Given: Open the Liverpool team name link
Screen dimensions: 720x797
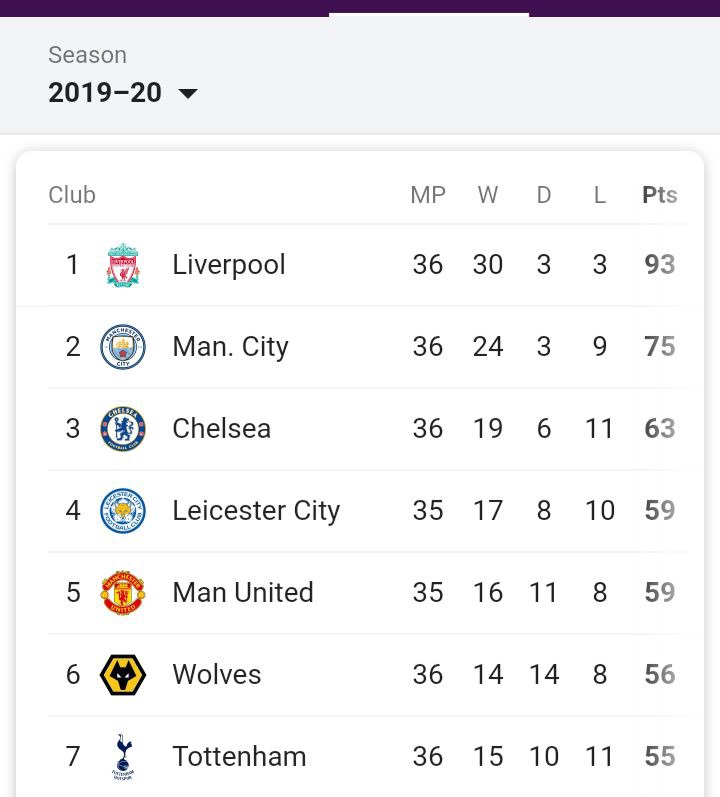Looking at the screenshot, I should pos(229,265).
